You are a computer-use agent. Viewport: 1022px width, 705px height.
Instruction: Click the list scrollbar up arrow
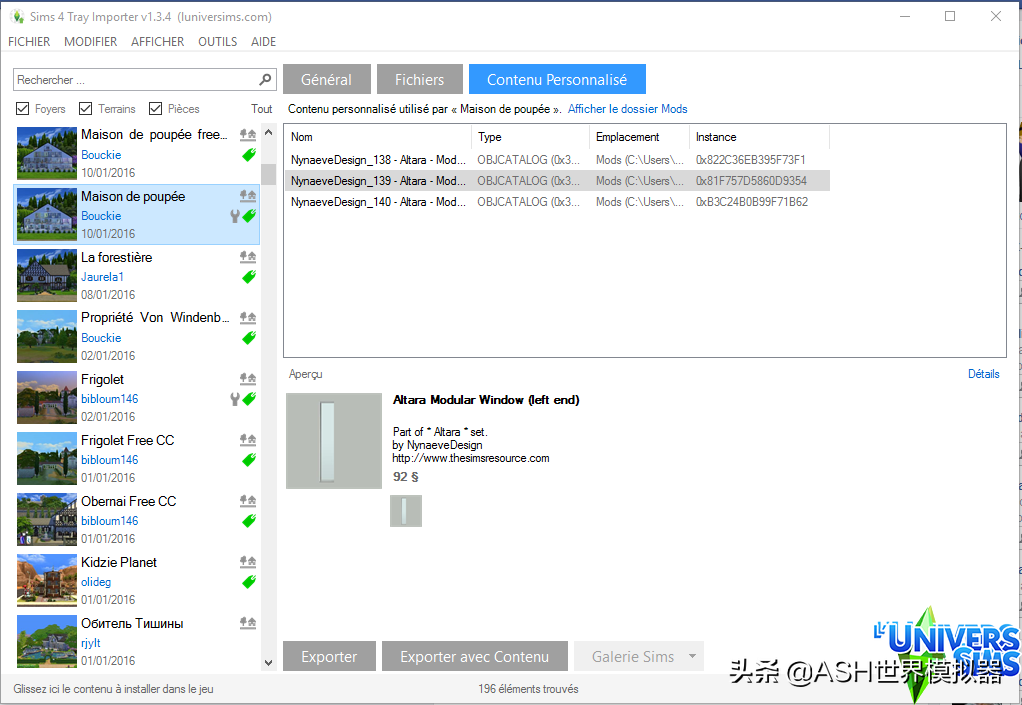coord(269,133)
